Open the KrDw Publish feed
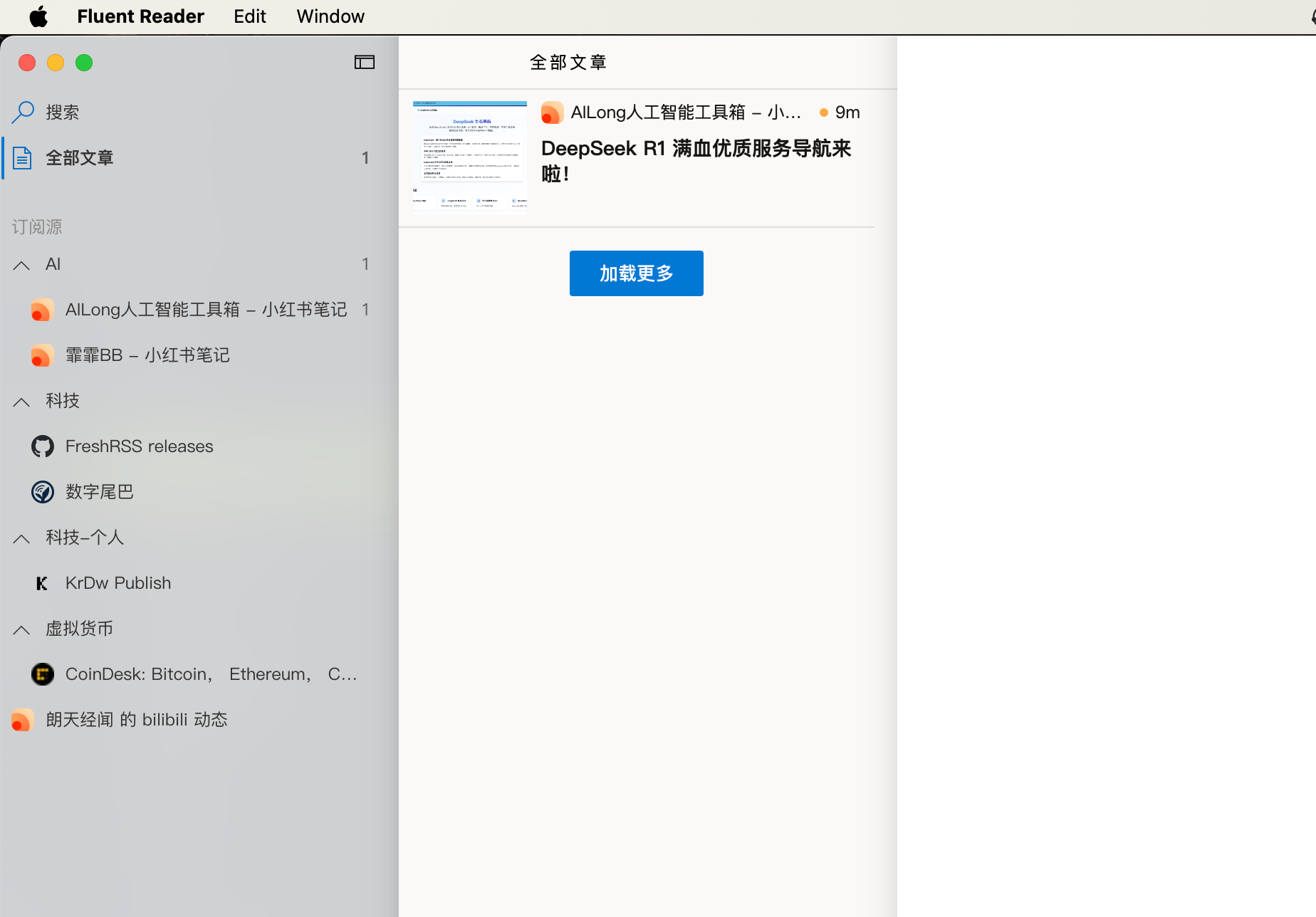1316x917 pixels. 117,582
